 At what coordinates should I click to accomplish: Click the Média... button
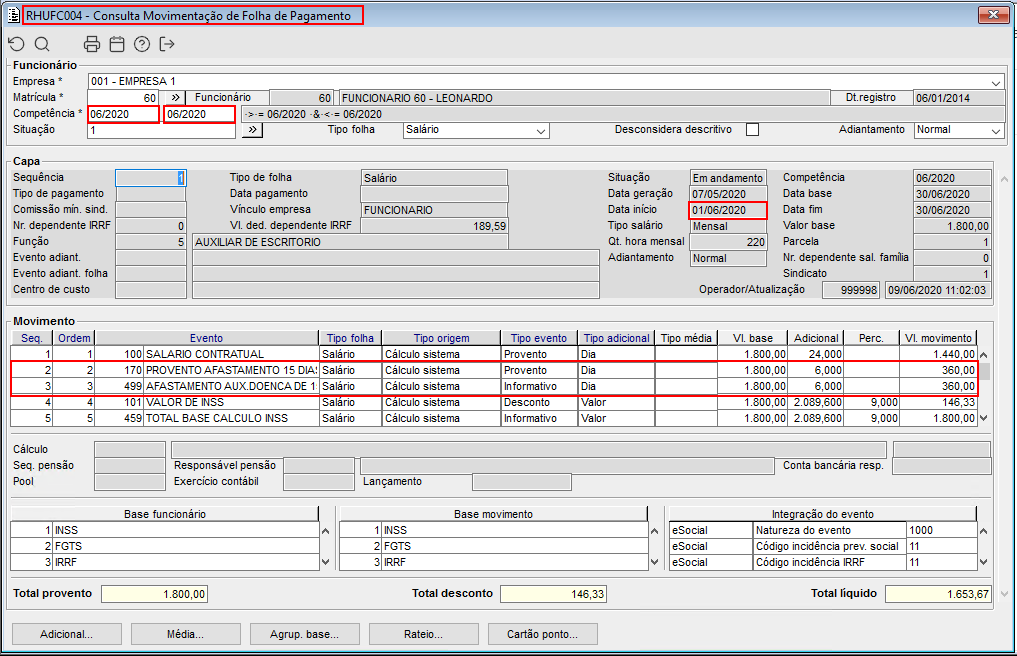185,634
